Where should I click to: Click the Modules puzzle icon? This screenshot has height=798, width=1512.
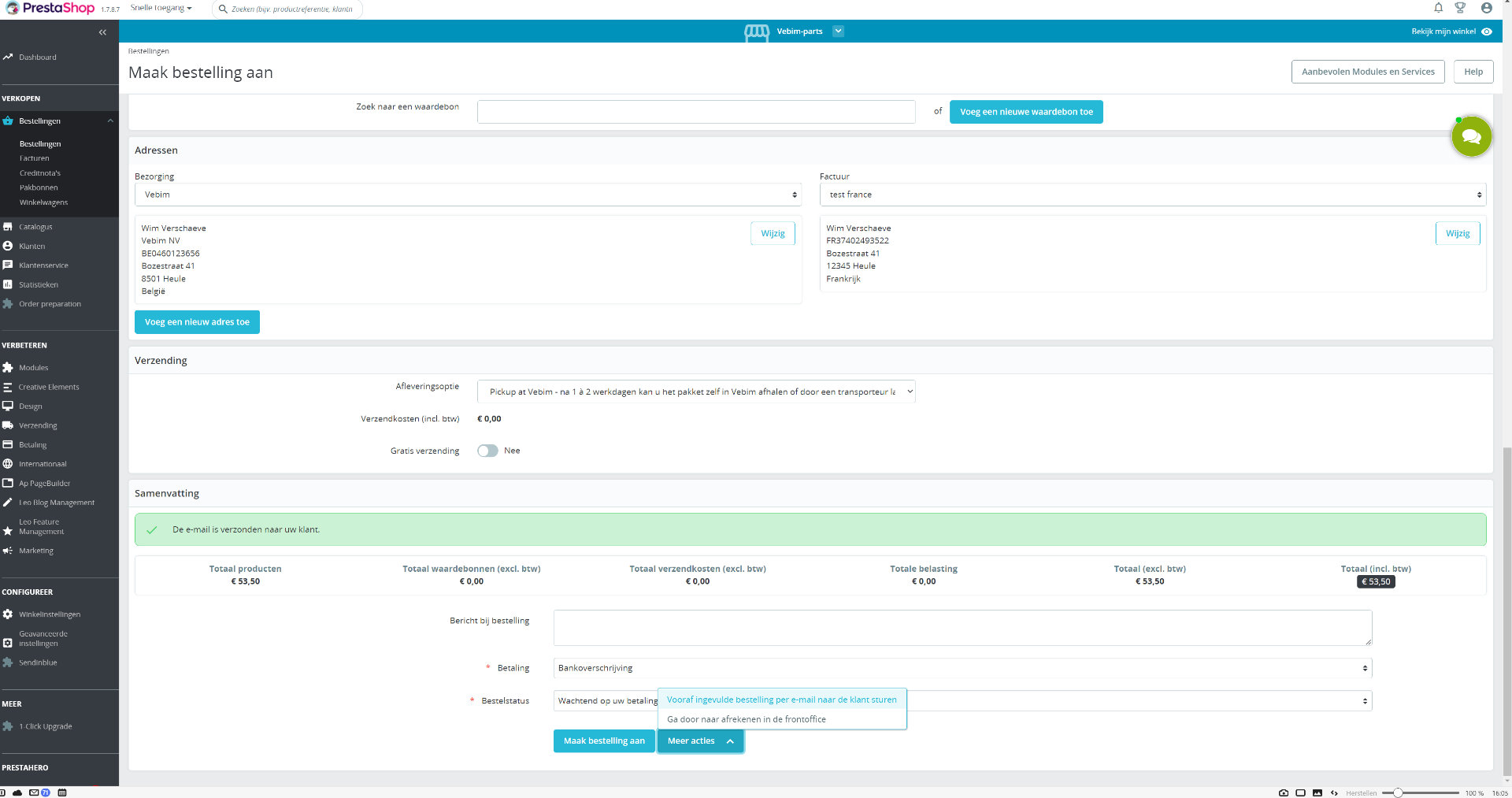point(8,368)
